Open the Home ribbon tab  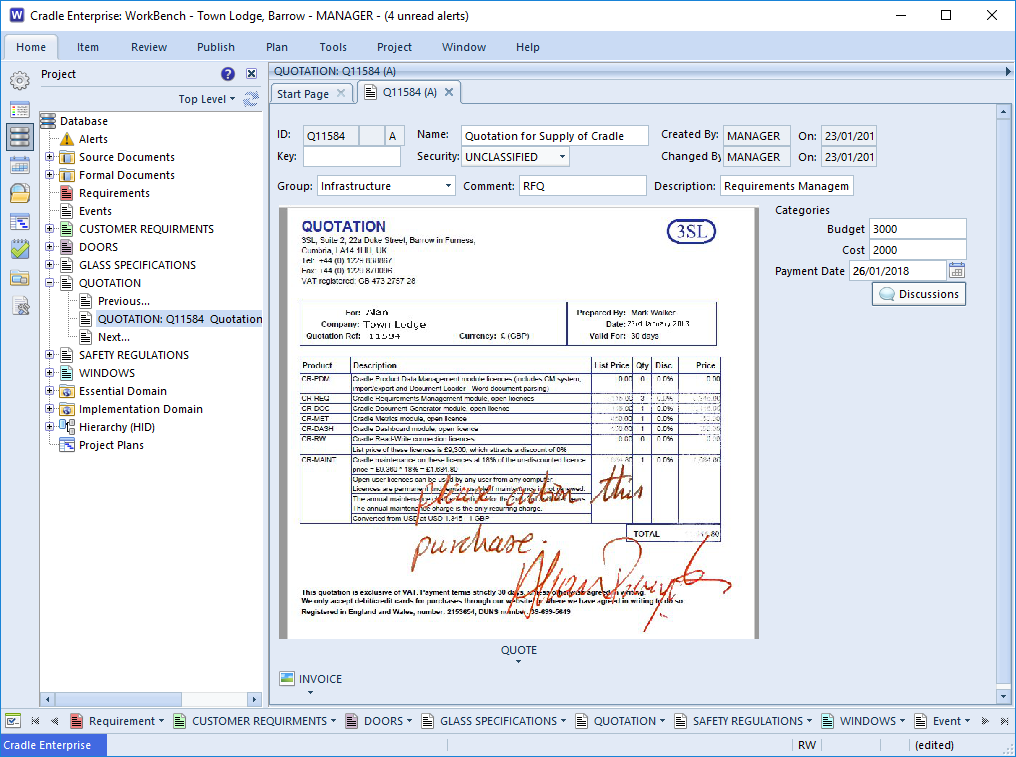point(31,47)
